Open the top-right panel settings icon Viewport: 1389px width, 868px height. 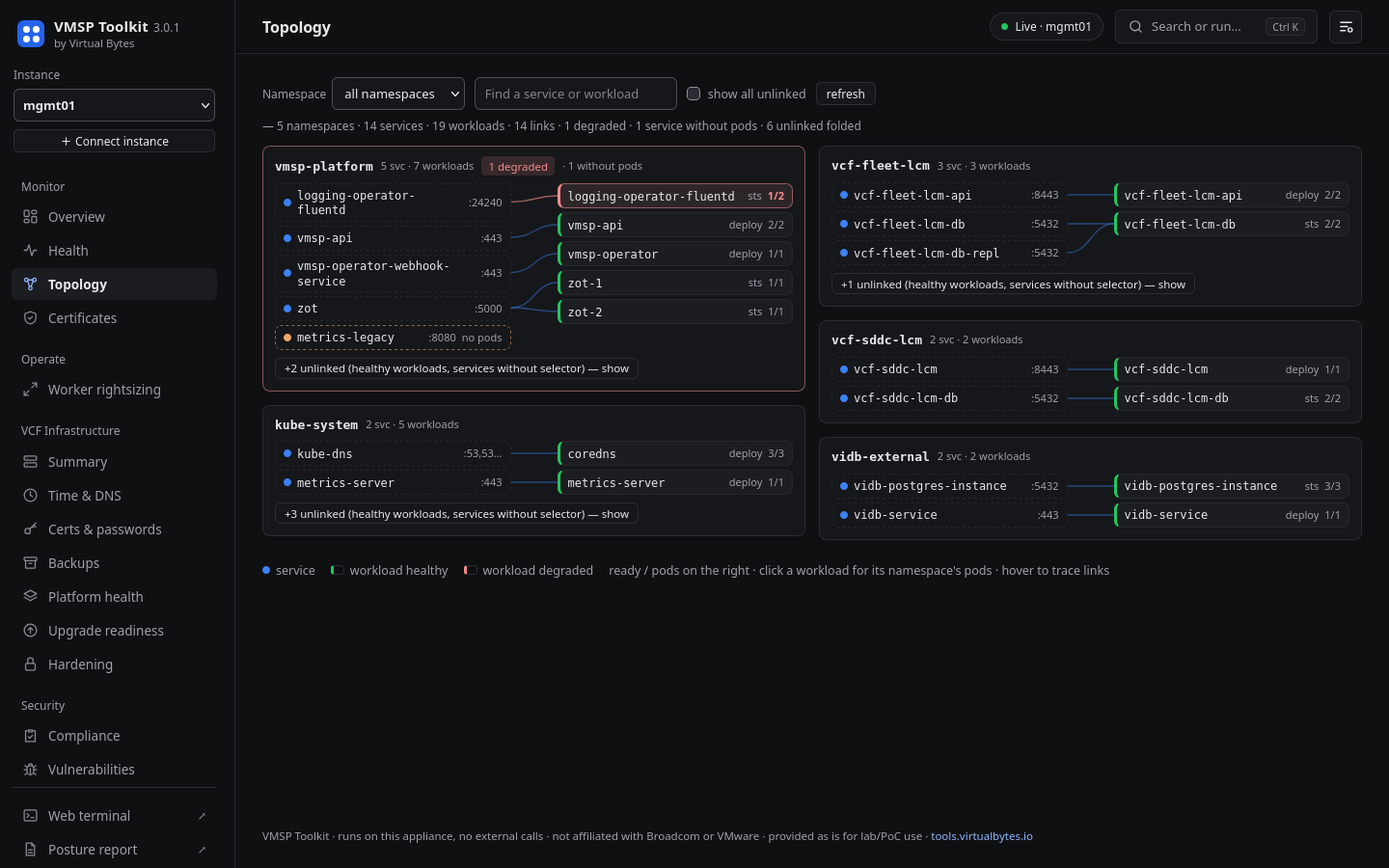1346,27
